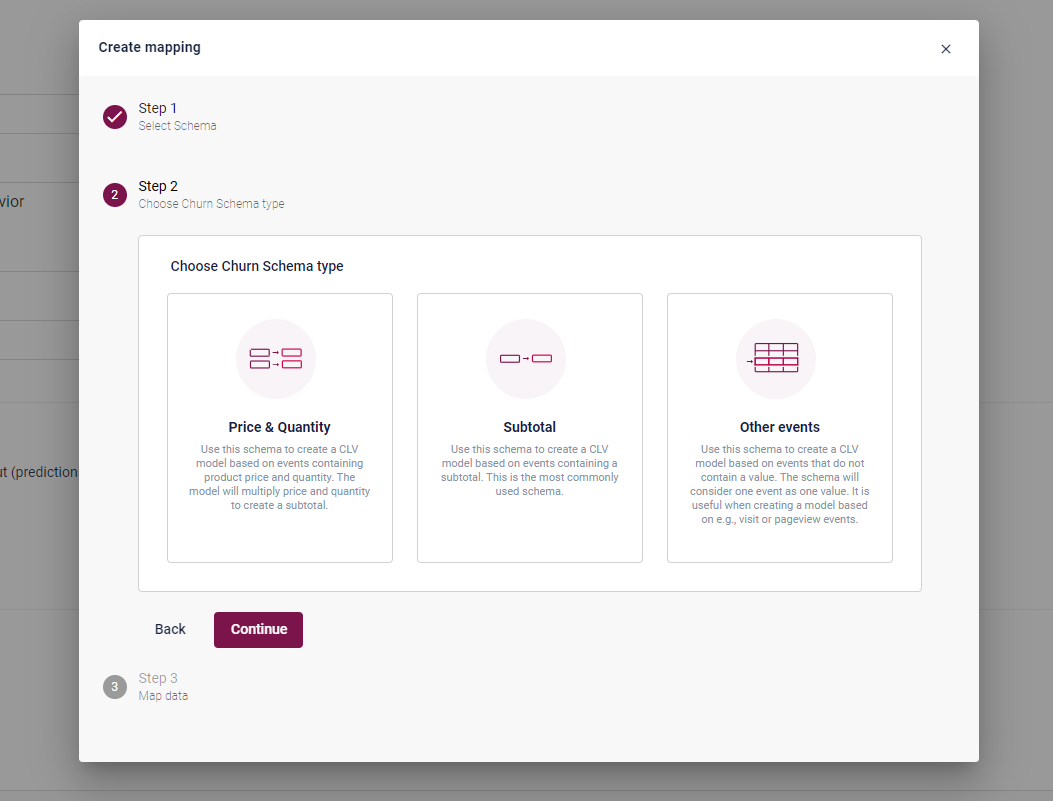1053x801 pixels.
Task: Expand Step 1 heading label
Action: point(158,108)
